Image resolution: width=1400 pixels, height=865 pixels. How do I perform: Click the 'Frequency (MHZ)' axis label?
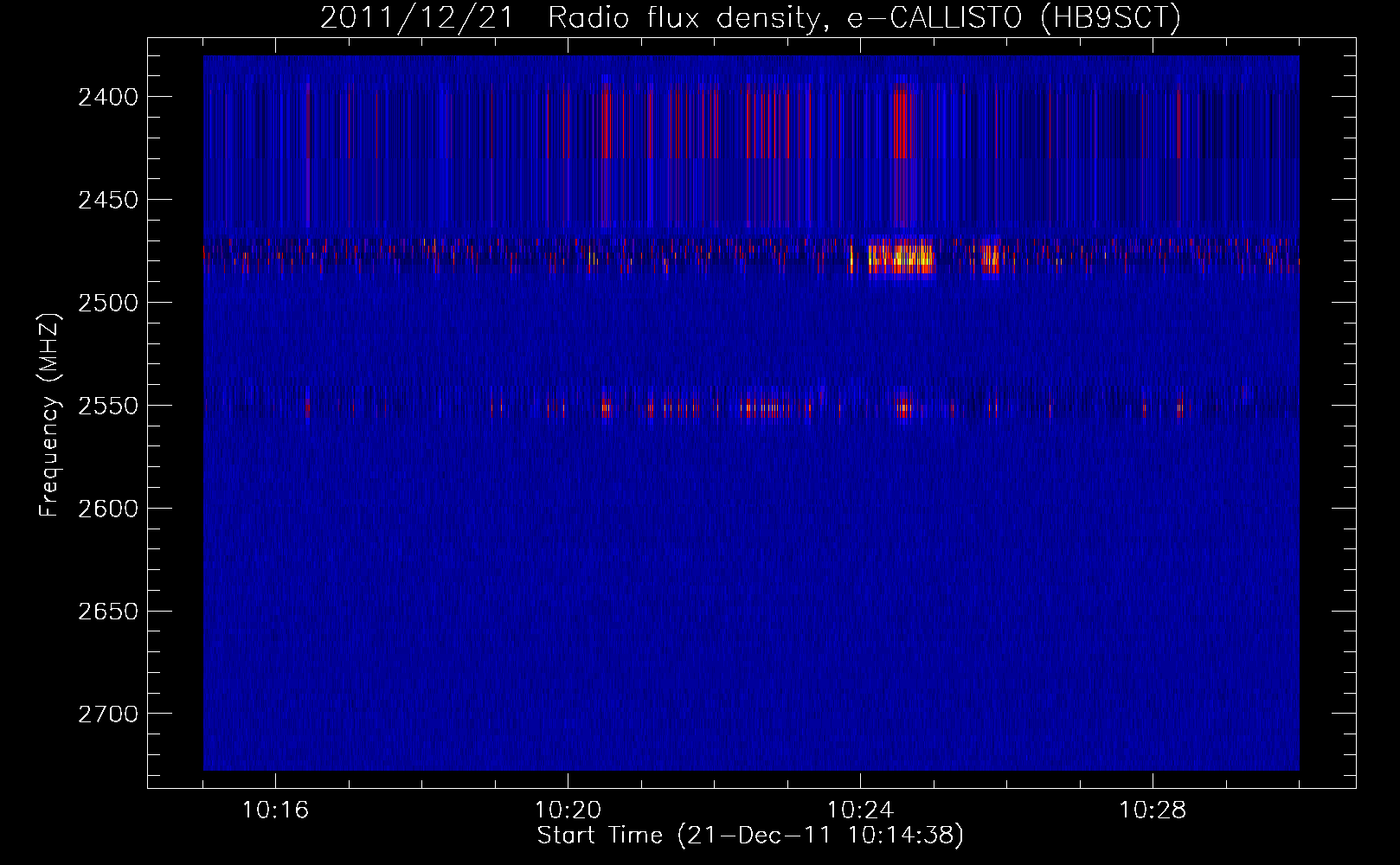pos(49,415)
